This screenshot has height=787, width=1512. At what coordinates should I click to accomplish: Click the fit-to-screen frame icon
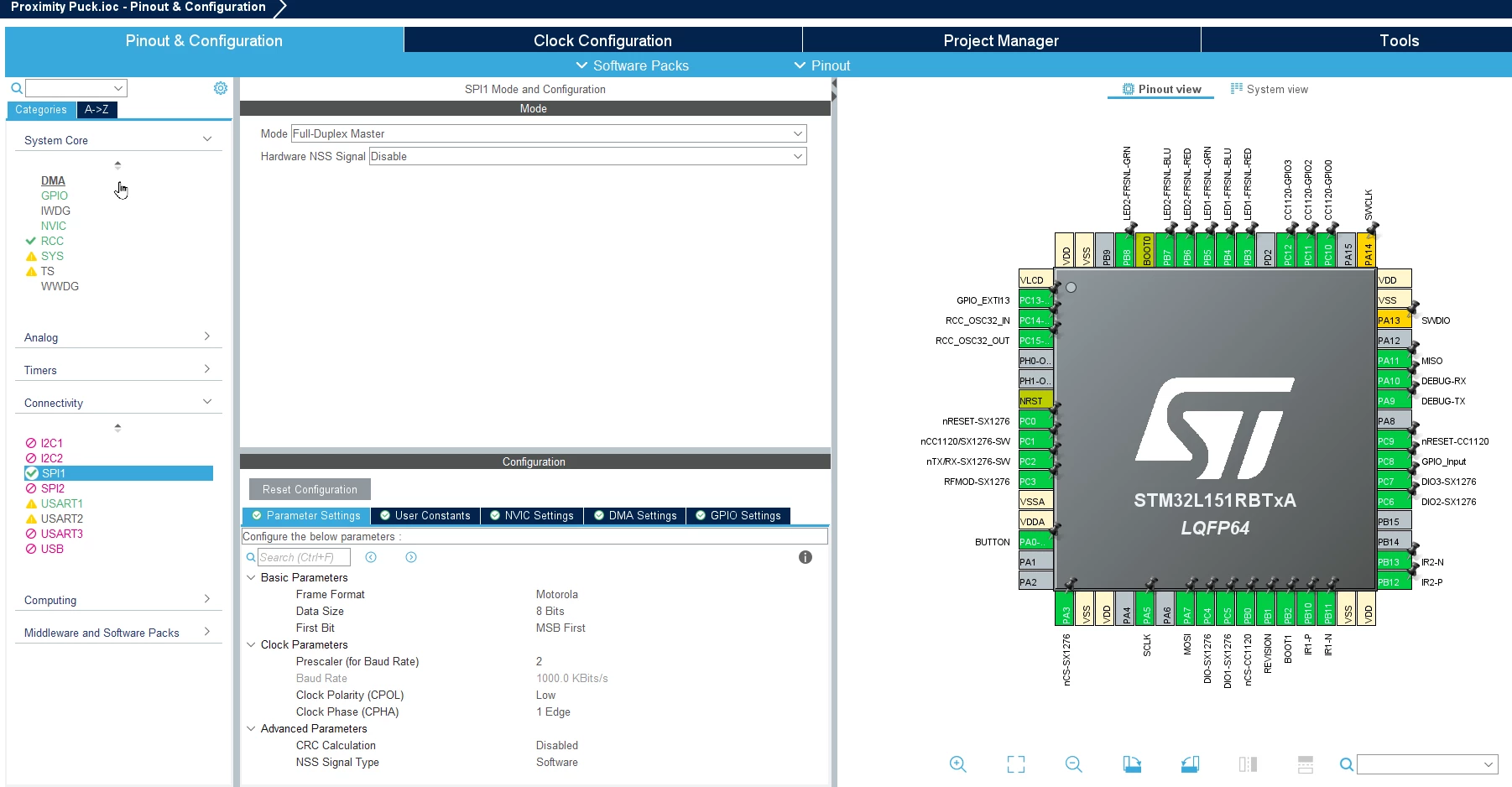tap(1015, 764)
